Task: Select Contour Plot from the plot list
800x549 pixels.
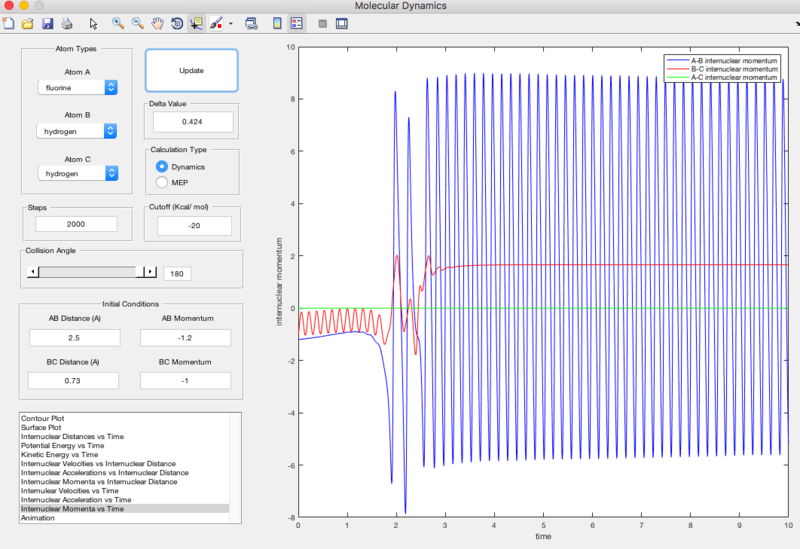Action: click(44, 418)
